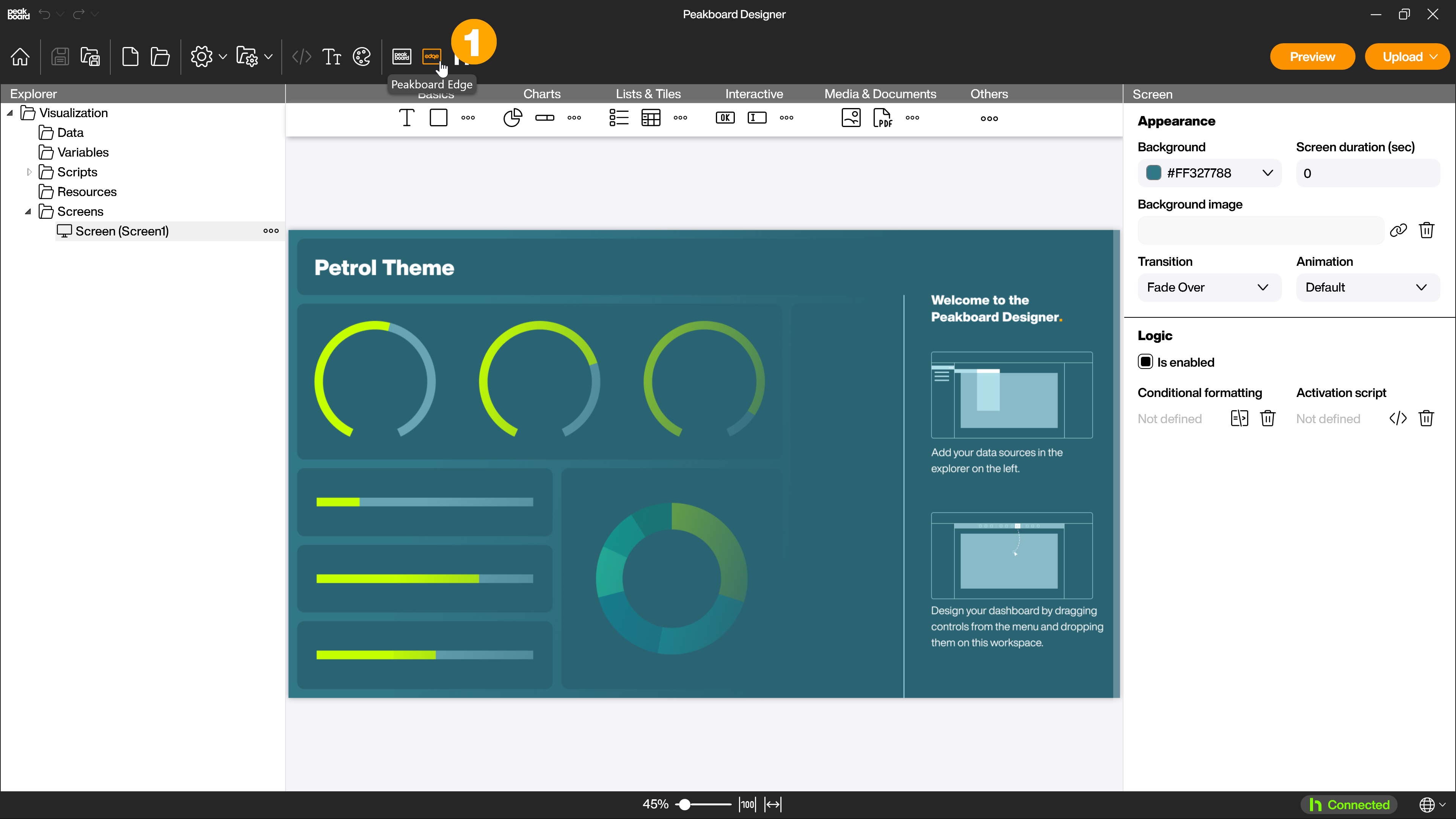Screen dimensions: 1456x819
Task: Click the Globe/Web resource icon
Action: pos(1428,804)
